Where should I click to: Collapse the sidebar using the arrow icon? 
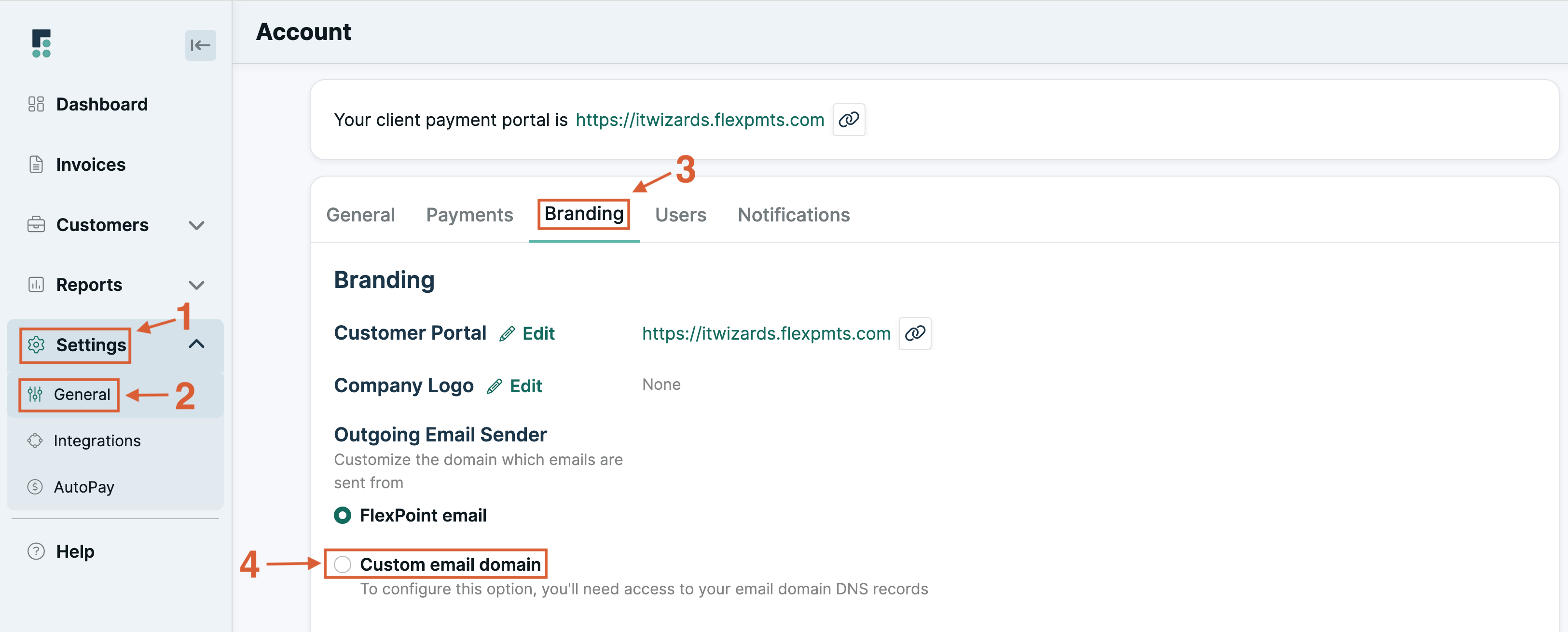[200, 45]
